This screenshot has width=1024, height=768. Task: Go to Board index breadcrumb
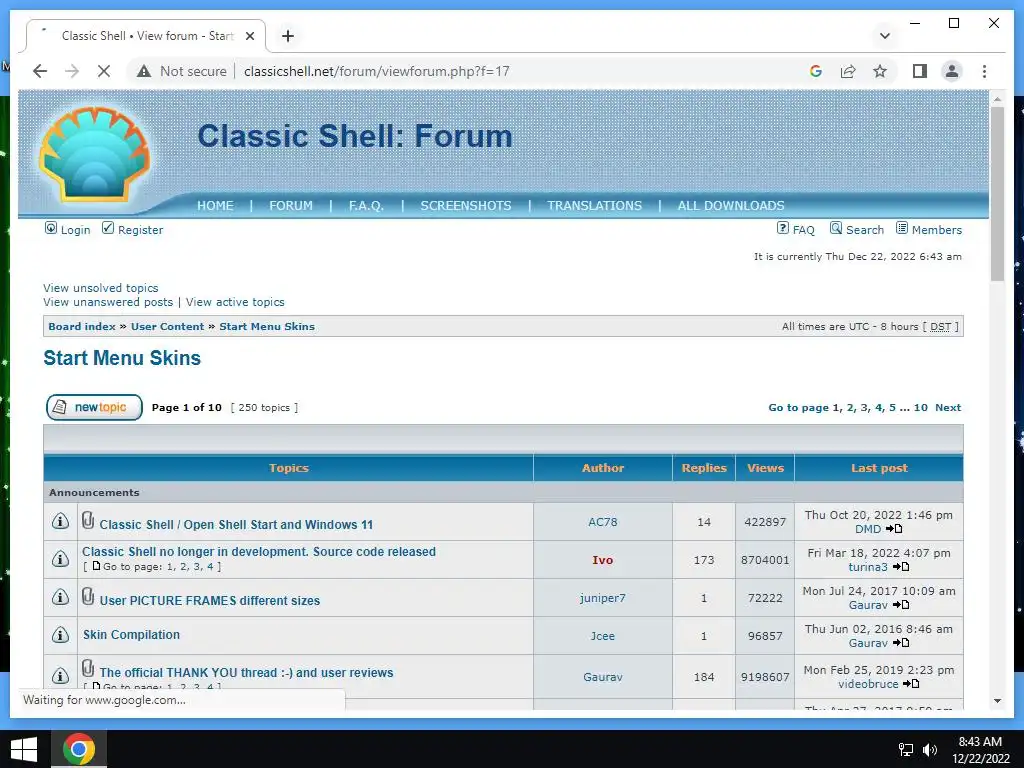82,327
